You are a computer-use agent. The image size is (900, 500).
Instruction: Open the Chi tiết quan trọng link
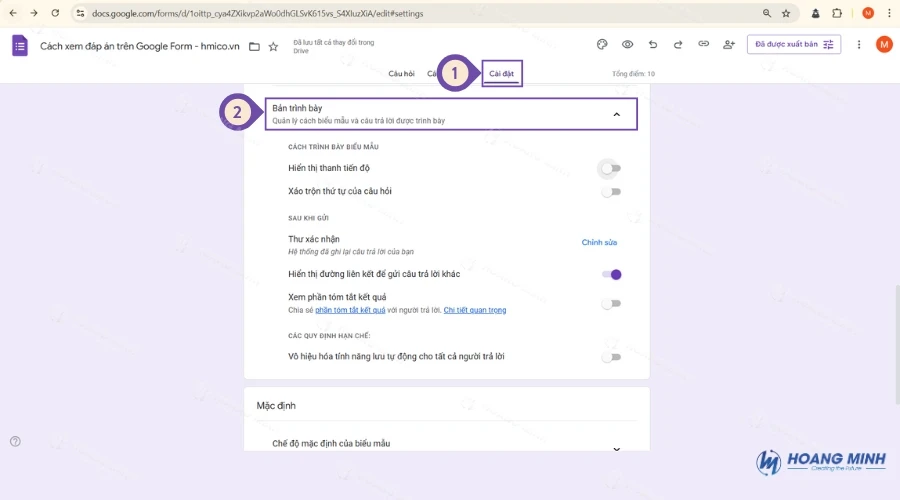[x=475, y=310]
